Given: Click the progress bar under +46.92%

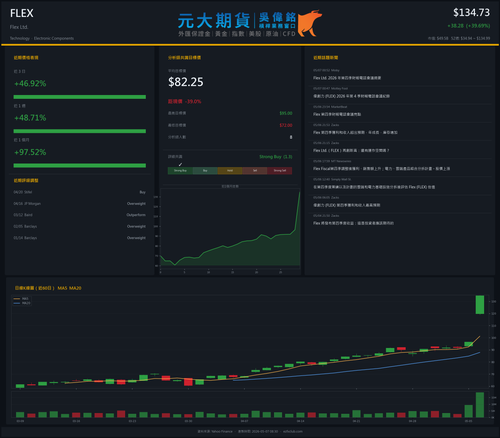Looking at the screenshot, I should click(80, 97).
